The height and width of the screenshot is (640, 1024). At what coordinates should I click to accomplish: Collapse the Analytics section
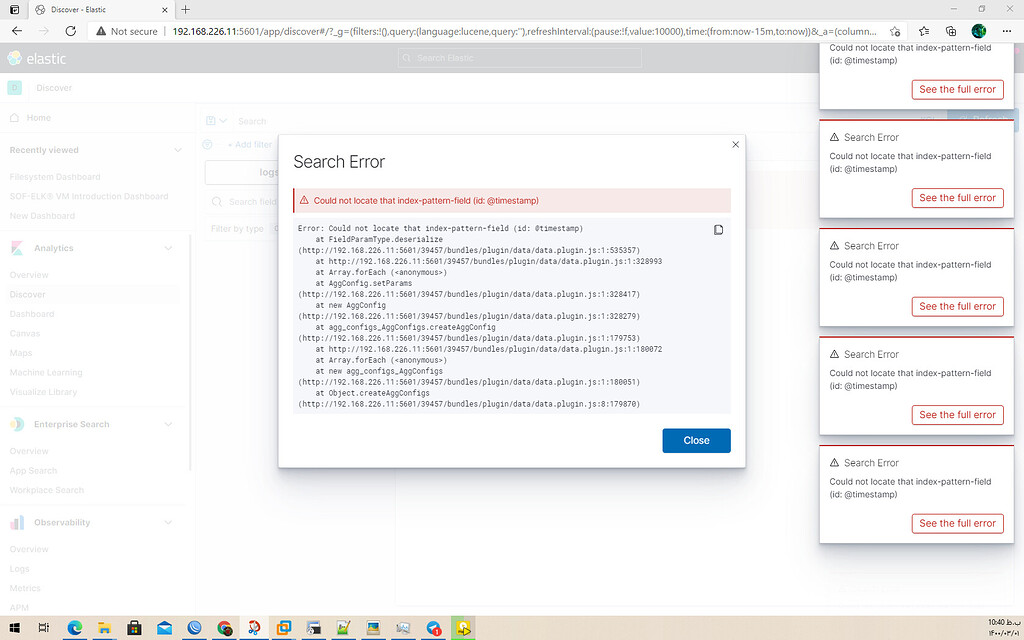tap(169, 247)
